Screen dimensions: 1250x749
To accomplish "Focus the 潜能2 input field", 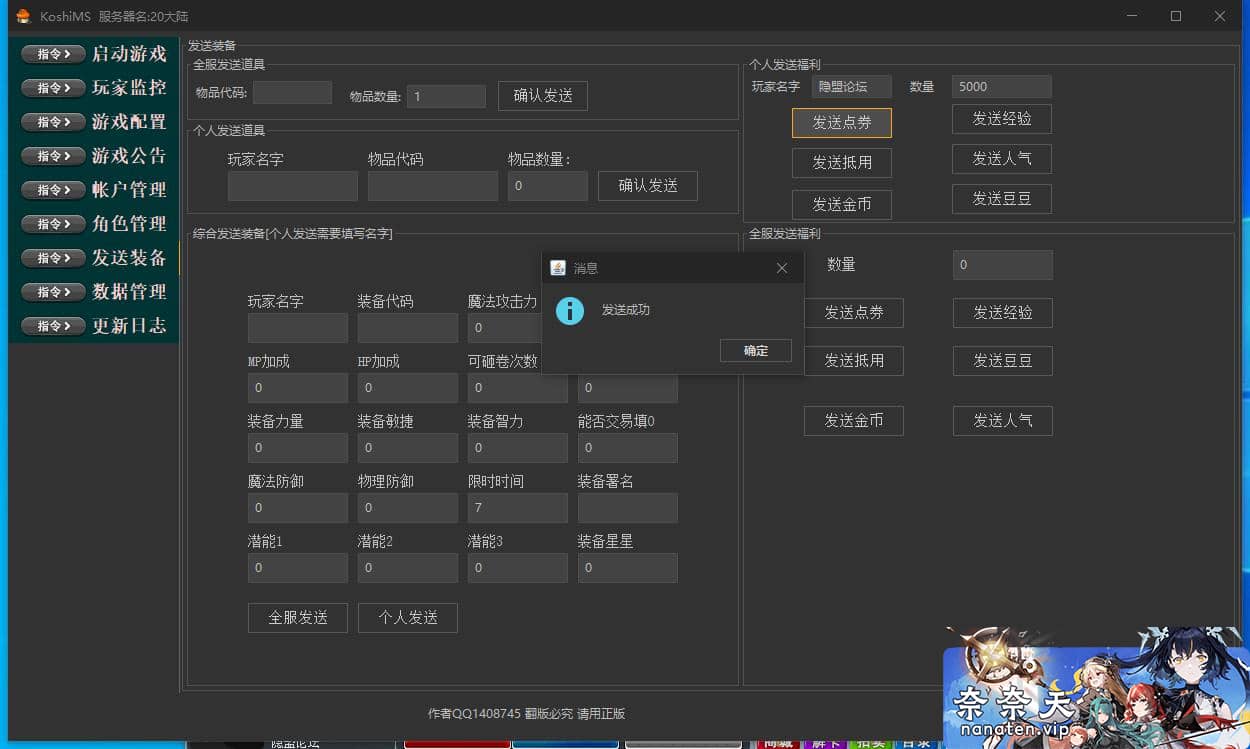I will coord(408,568).
